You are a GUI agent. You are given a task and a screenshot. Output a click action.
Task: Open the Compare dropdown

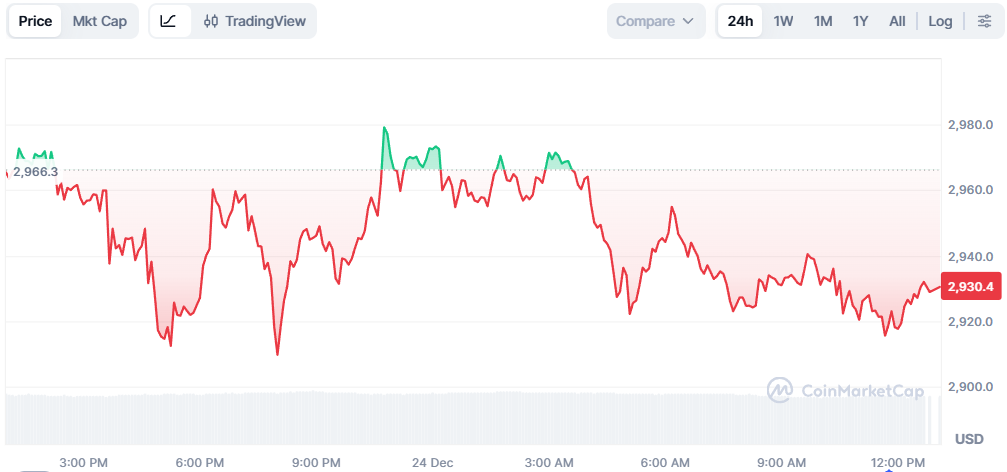click(x=655, y=21)
